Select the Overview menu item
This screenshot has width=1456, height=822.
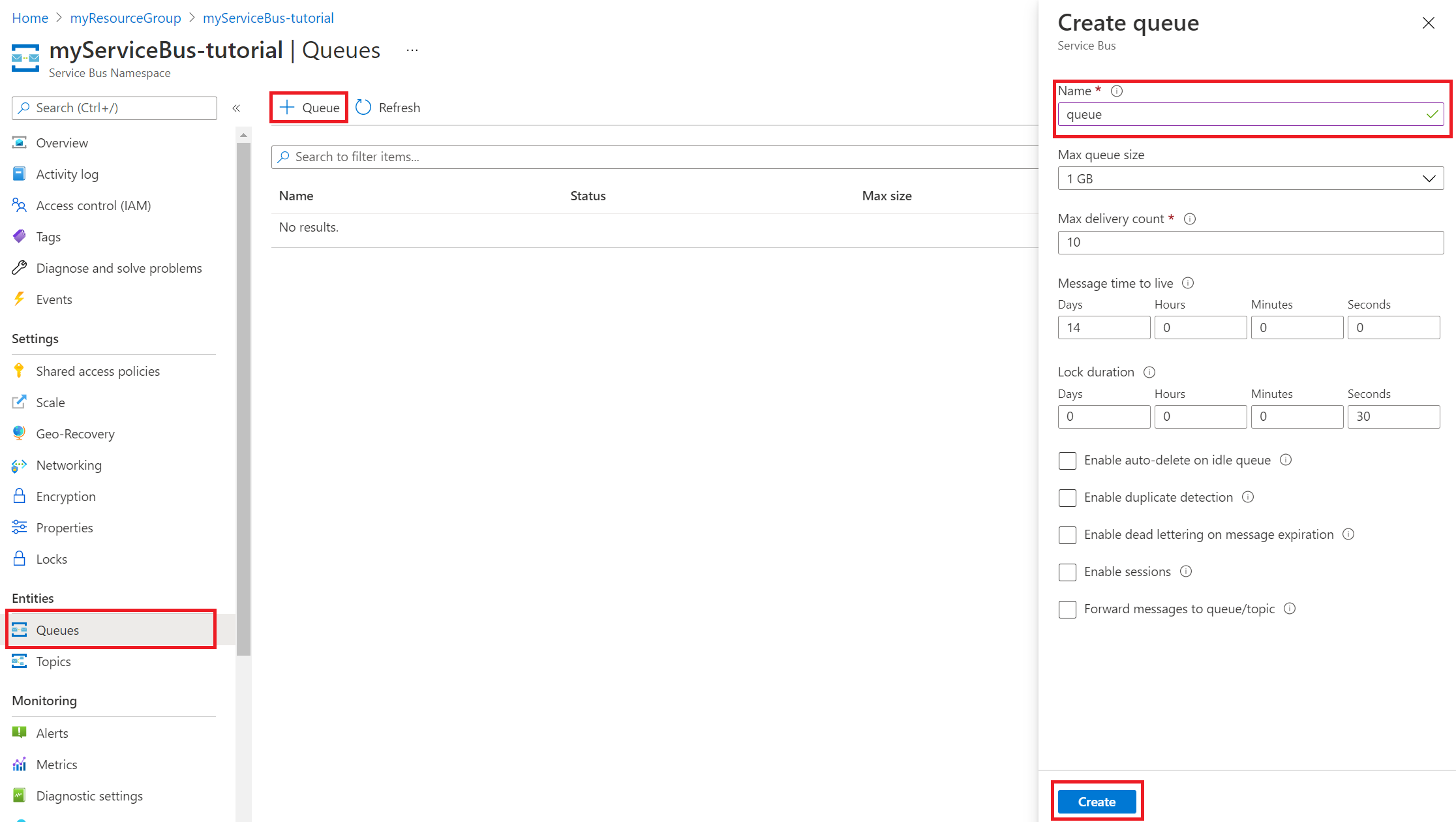coord(62,142)
